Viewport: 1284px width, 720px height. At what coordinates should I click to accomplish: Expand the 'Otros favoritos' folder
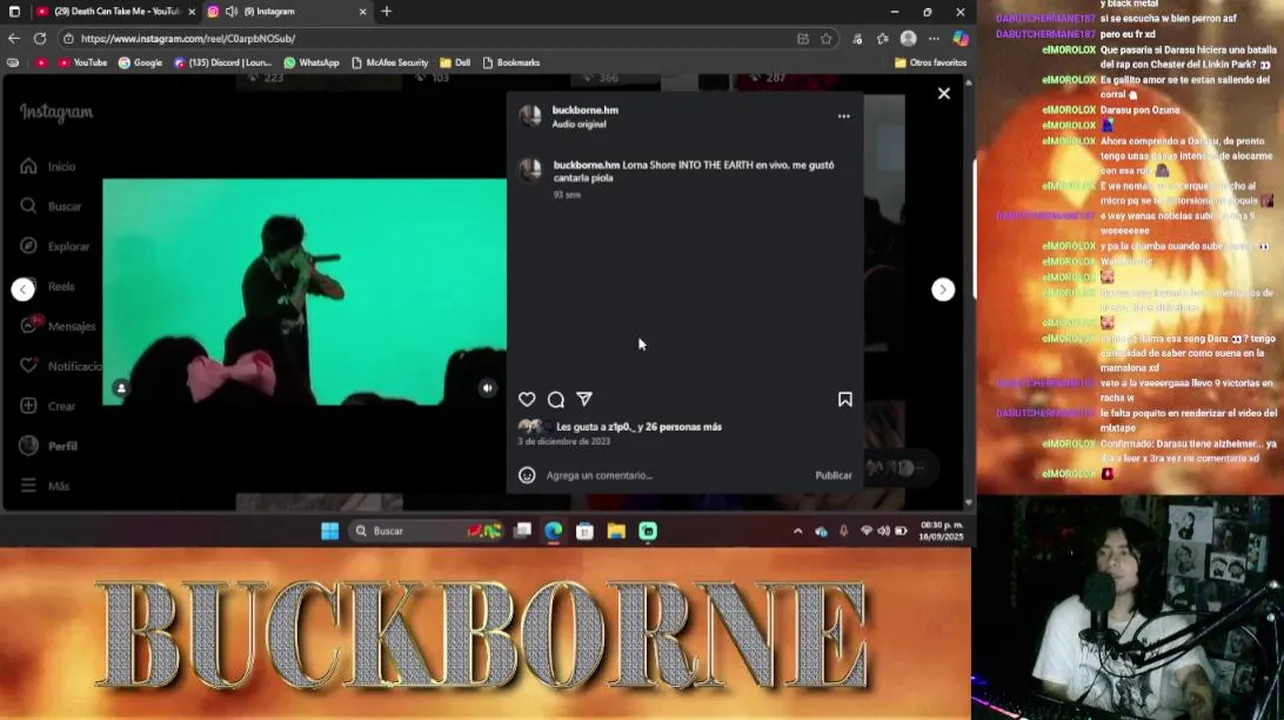[930, 62]
